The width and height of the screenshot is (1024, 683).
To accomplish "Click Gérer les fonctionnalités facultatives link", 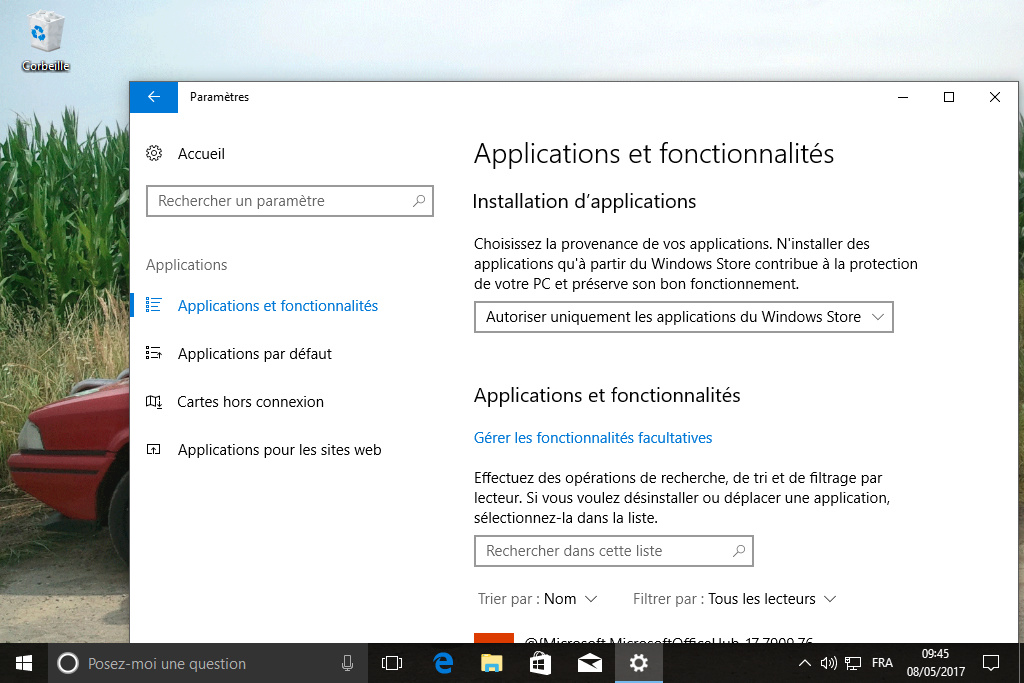I will [x=593, y=438].
